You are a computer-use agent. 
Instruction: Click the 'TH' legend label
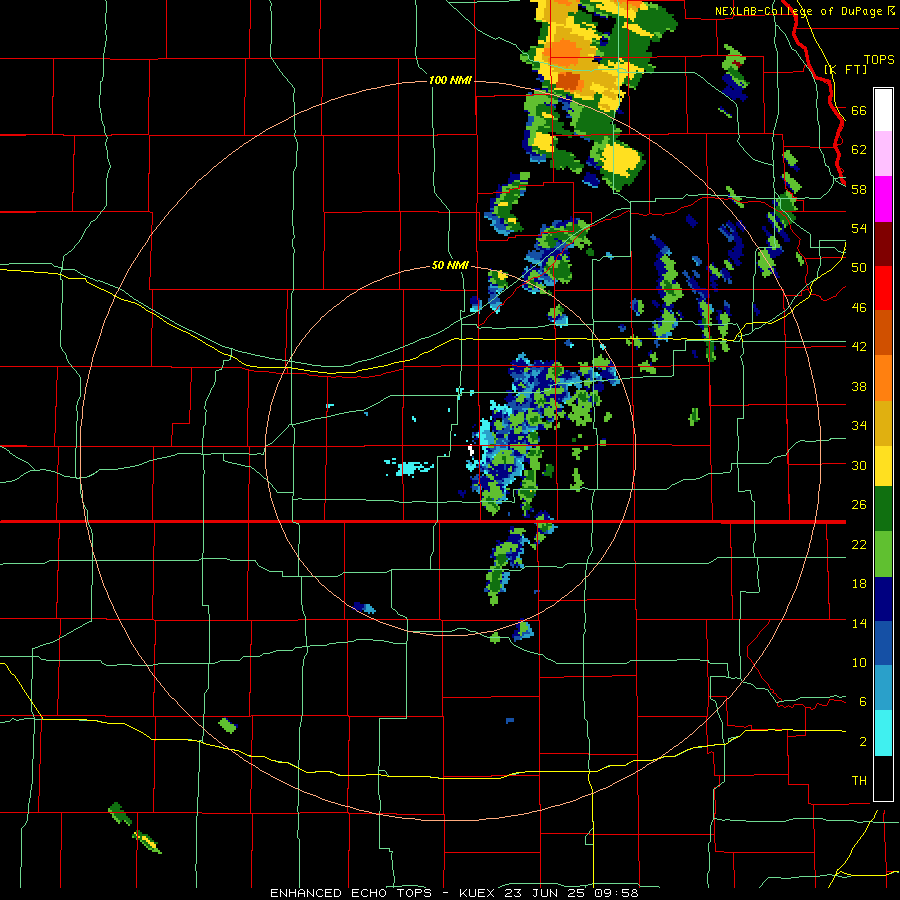pos(859,781)
